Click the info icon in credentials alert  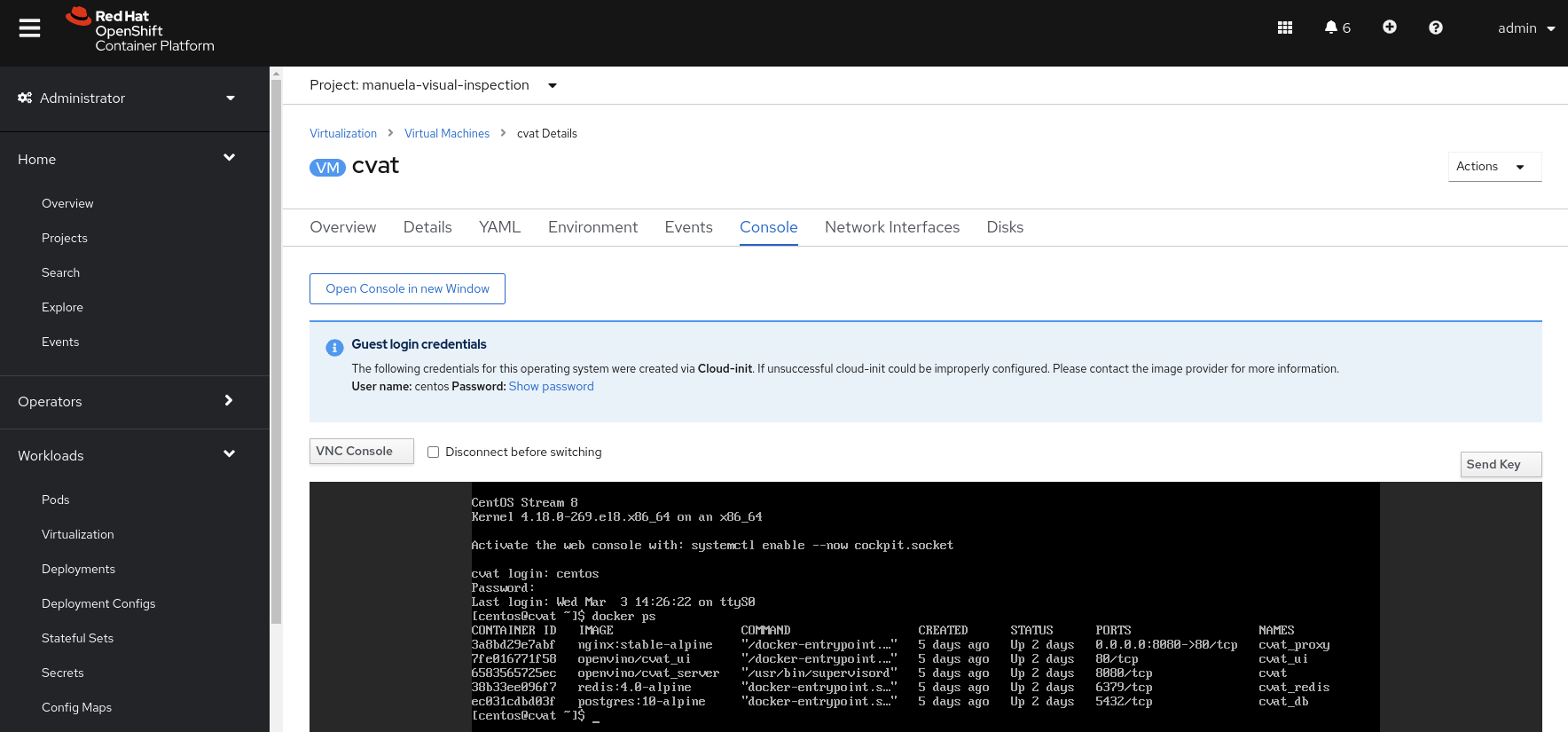[x=334, y=348]
